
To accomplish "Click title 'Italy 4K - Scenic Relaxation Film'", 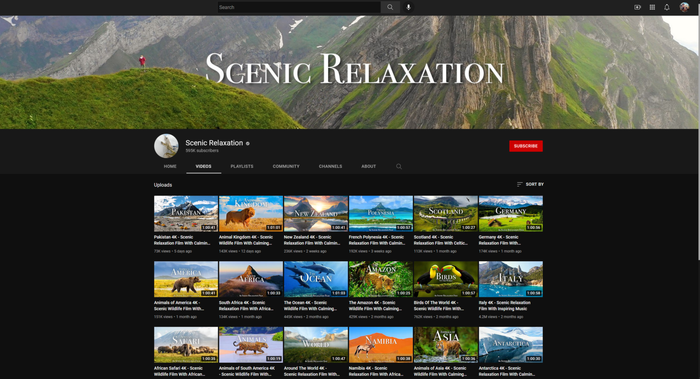I will 505,306.
